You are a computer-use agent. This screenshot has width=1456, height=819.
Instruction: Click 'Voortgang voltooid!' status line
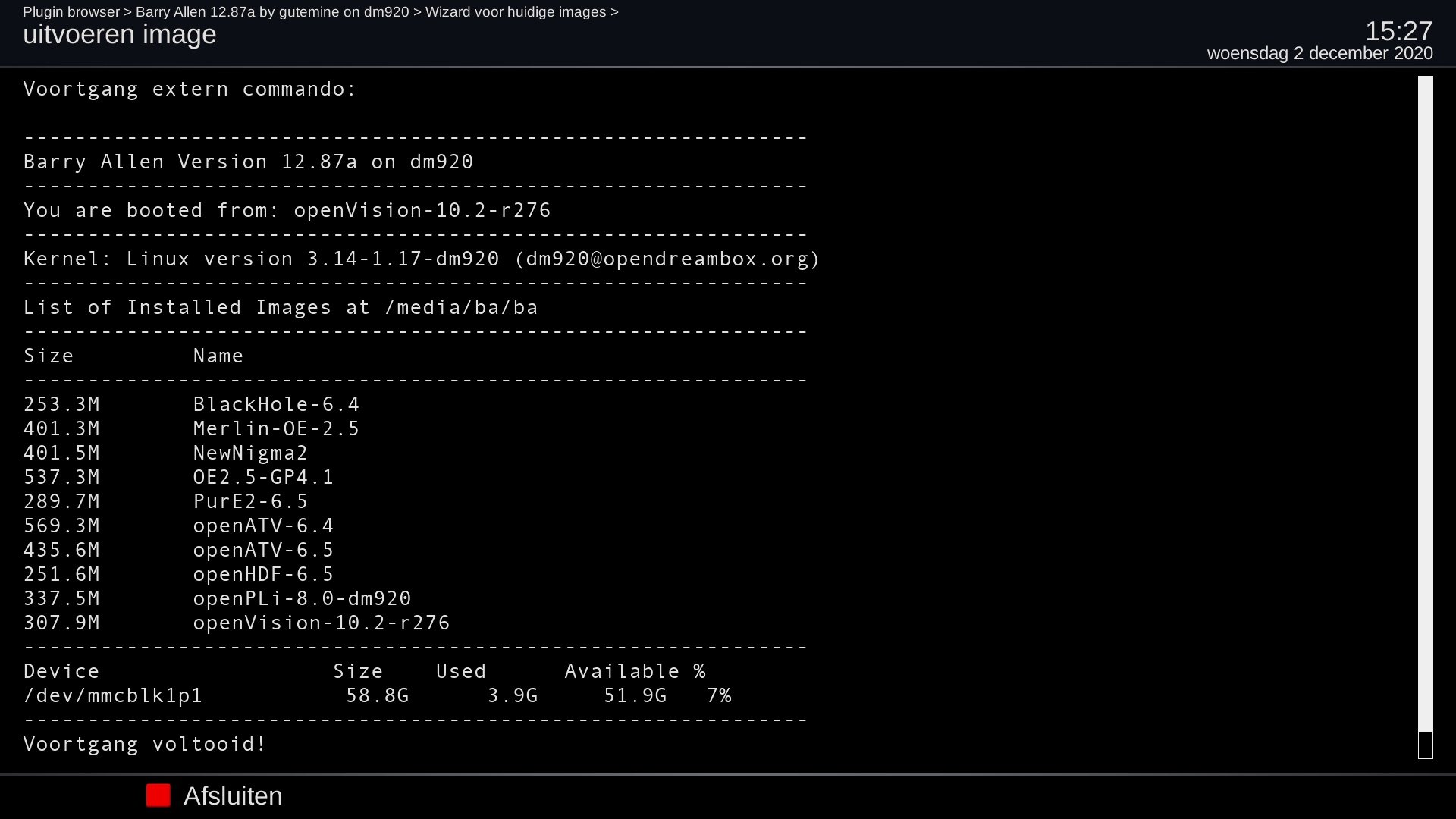145,744
